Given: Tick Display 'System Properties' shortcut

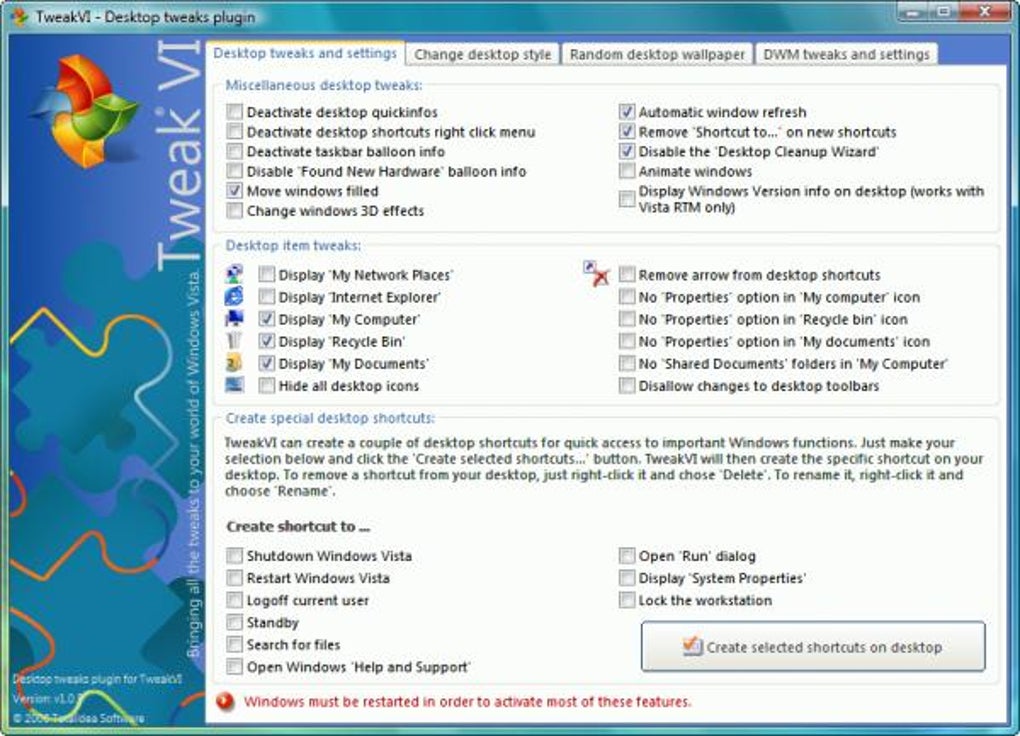Looking at the screenshot, I should [626, 578].
